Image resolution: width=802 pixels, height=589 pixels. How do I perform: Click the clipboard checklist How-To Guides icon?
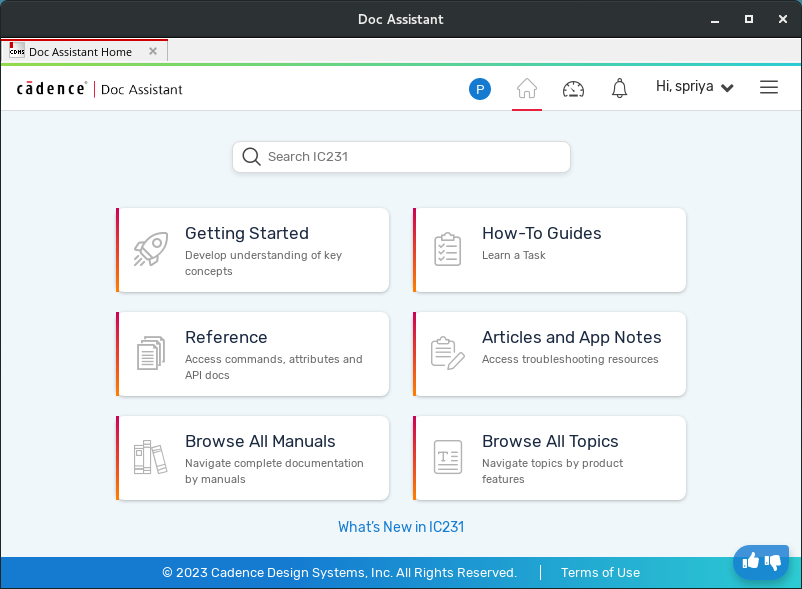tap(448, 250)
